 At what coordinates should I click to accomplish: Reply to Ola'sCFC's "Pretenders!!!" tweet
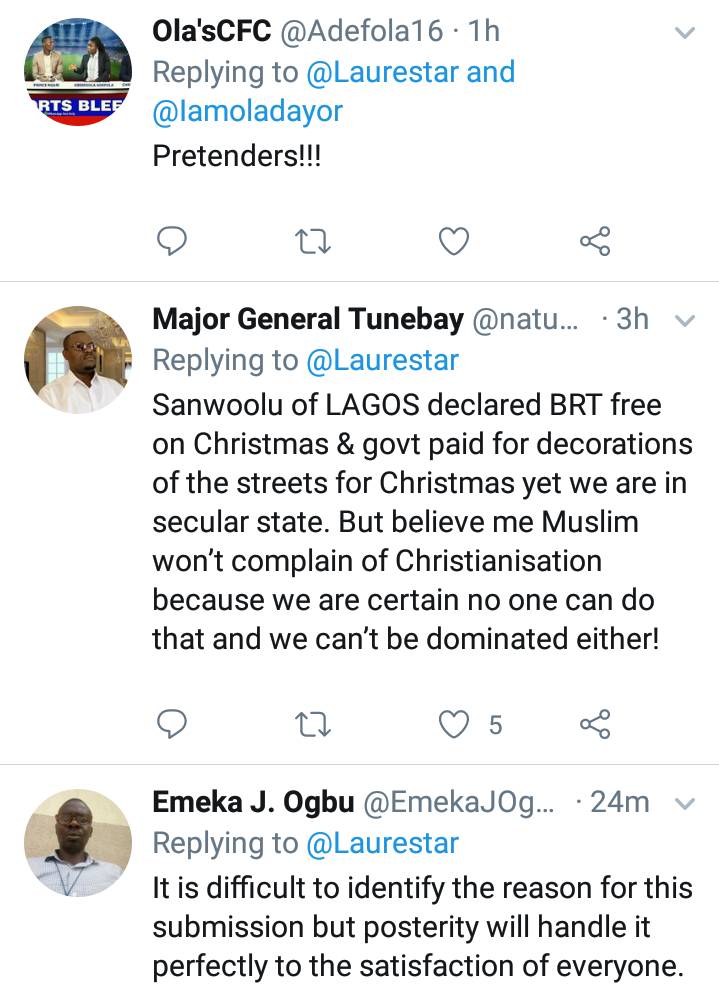click(173, 241)
